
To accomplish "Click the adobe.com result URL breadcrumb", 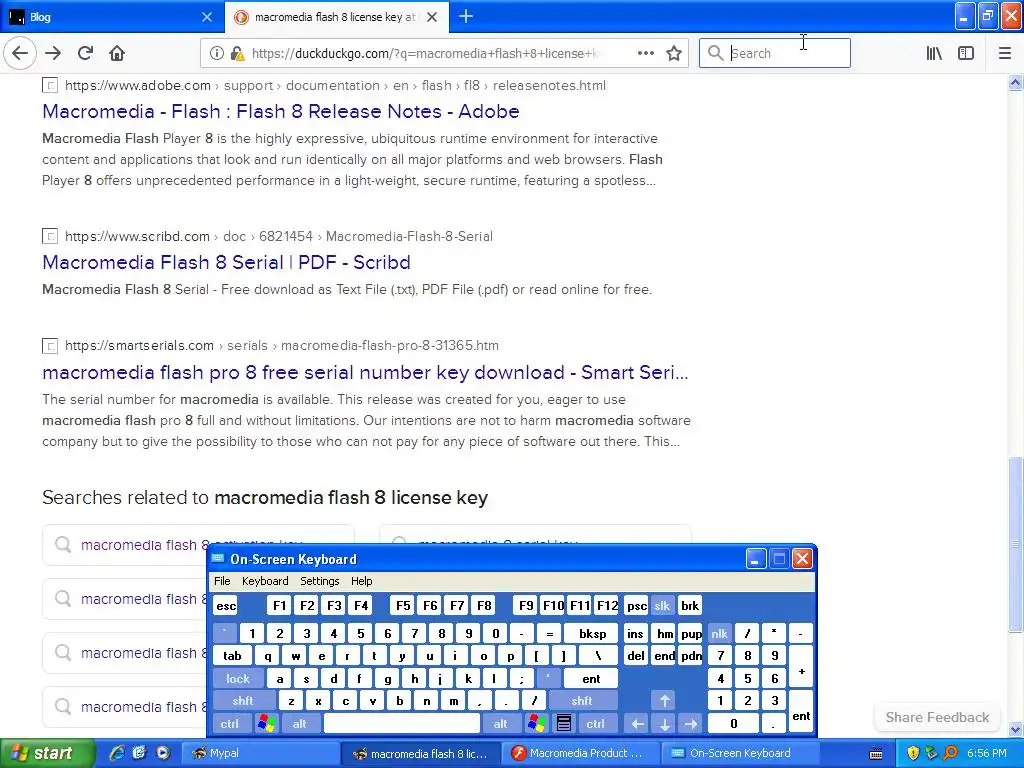I will point(335,86).
